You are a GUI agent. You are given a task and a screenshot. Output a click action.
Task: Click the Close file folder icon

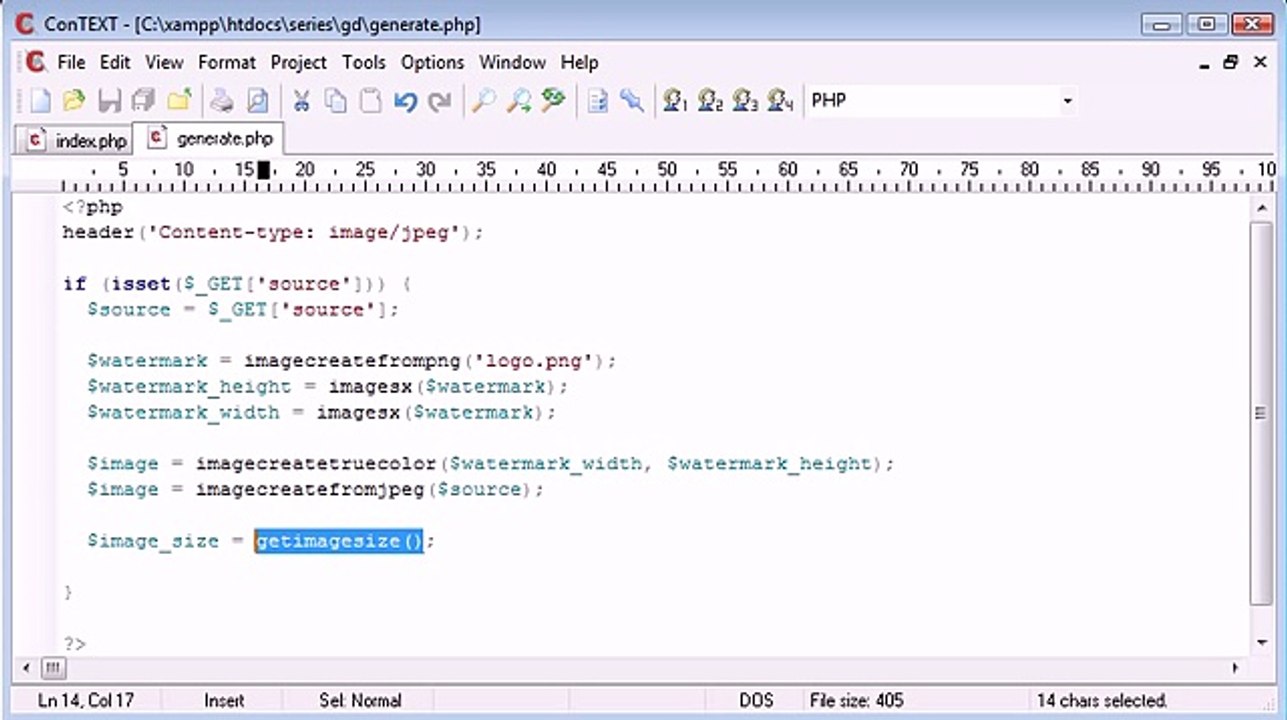pyautogui.click(x=179, y=100)
